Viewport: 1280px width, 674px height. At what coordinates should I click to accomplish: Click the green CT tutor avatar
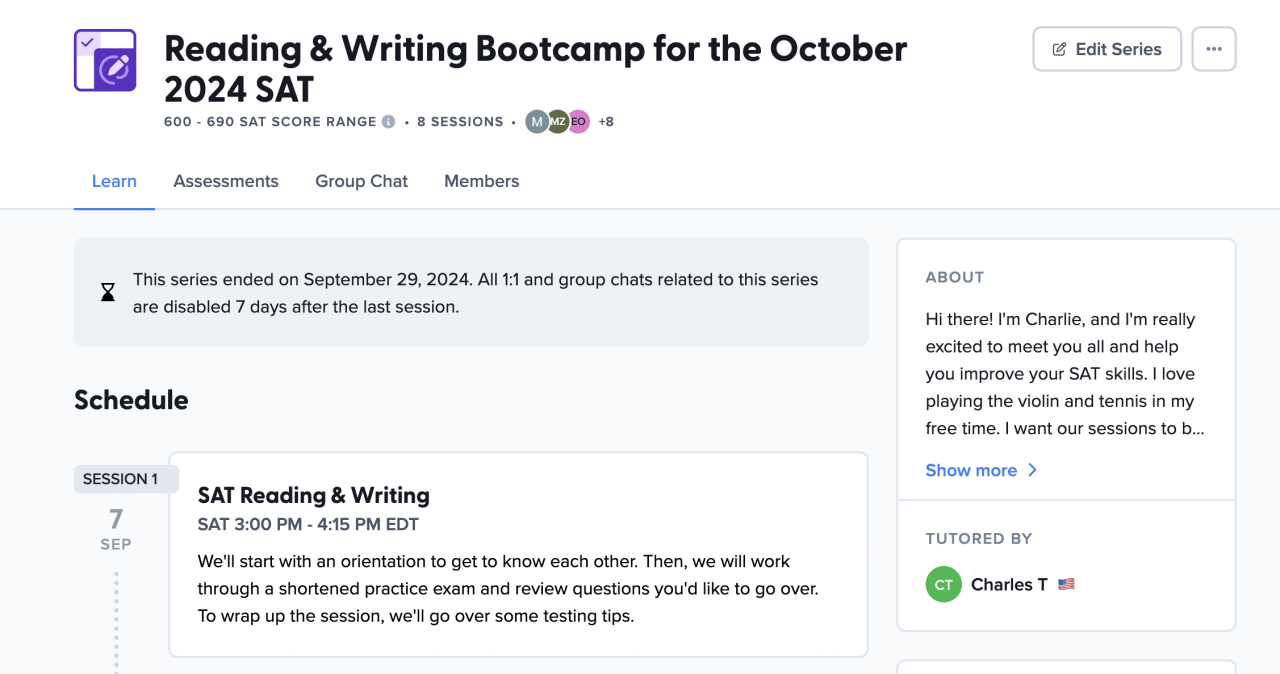point(943,585)
